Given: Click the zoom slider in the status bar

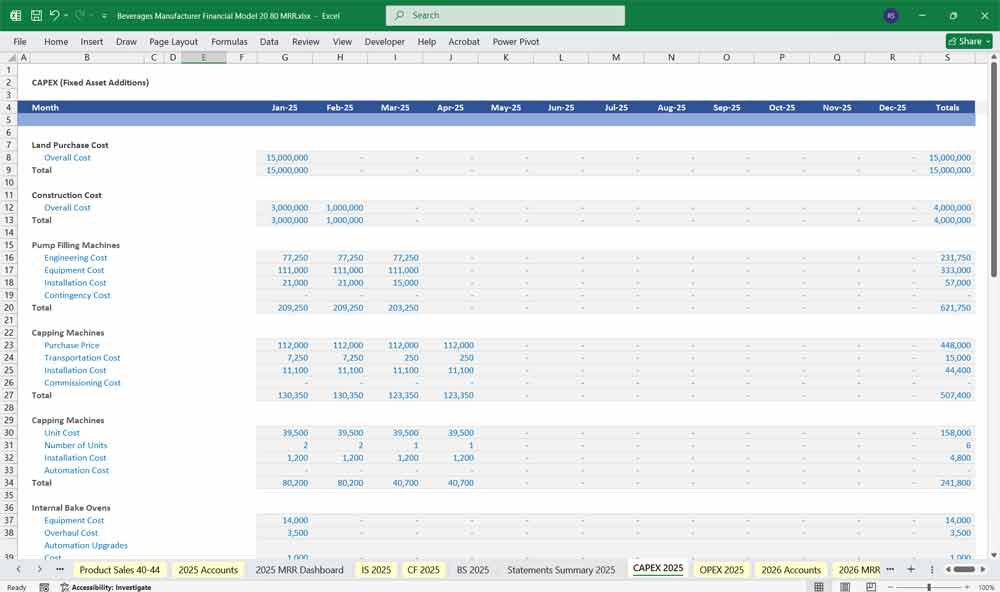Looking at the screenshot, I should coord(929,587).
